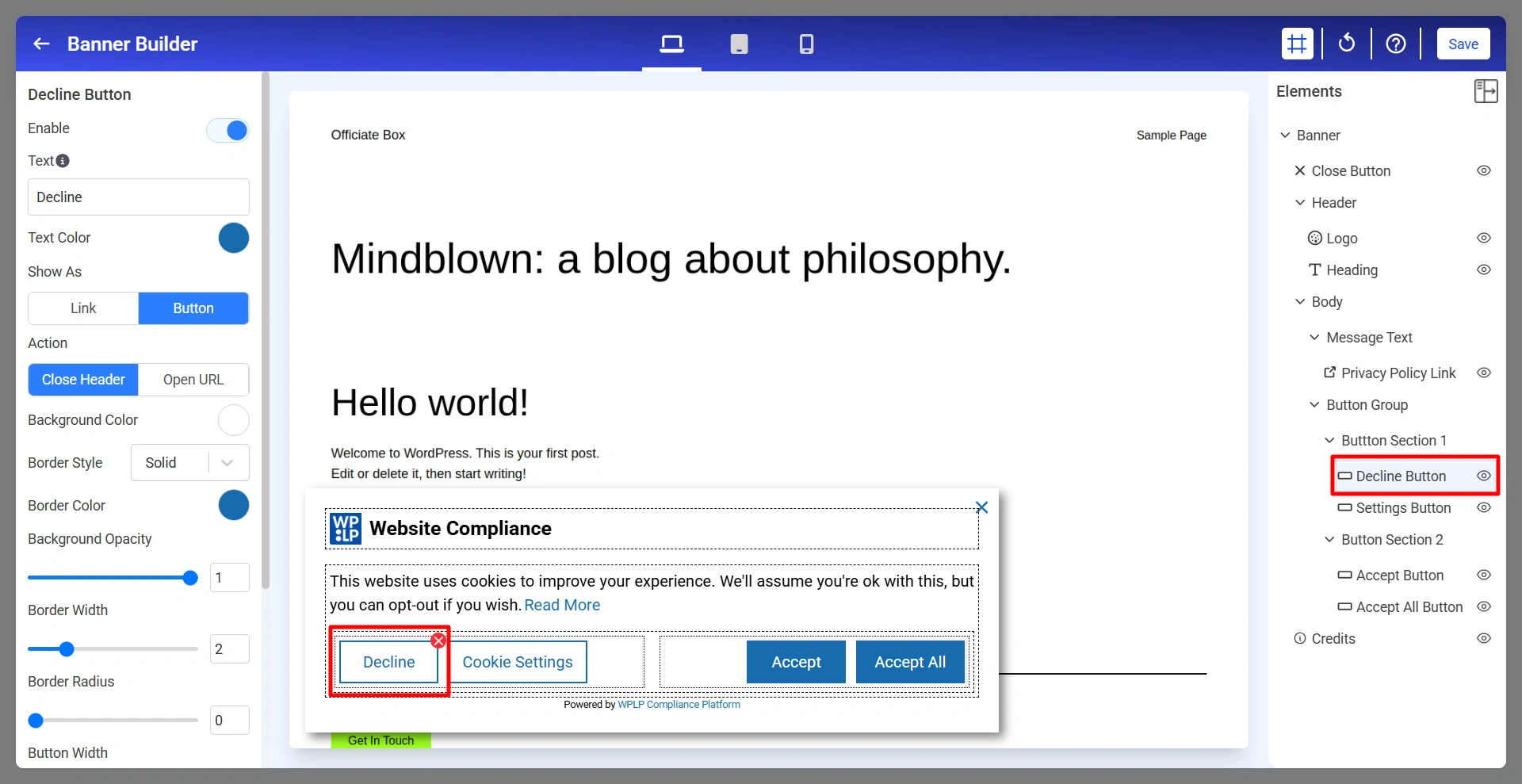Select the Credits element
This screenshot has width=1522, height=784.
coord(1333,639)
